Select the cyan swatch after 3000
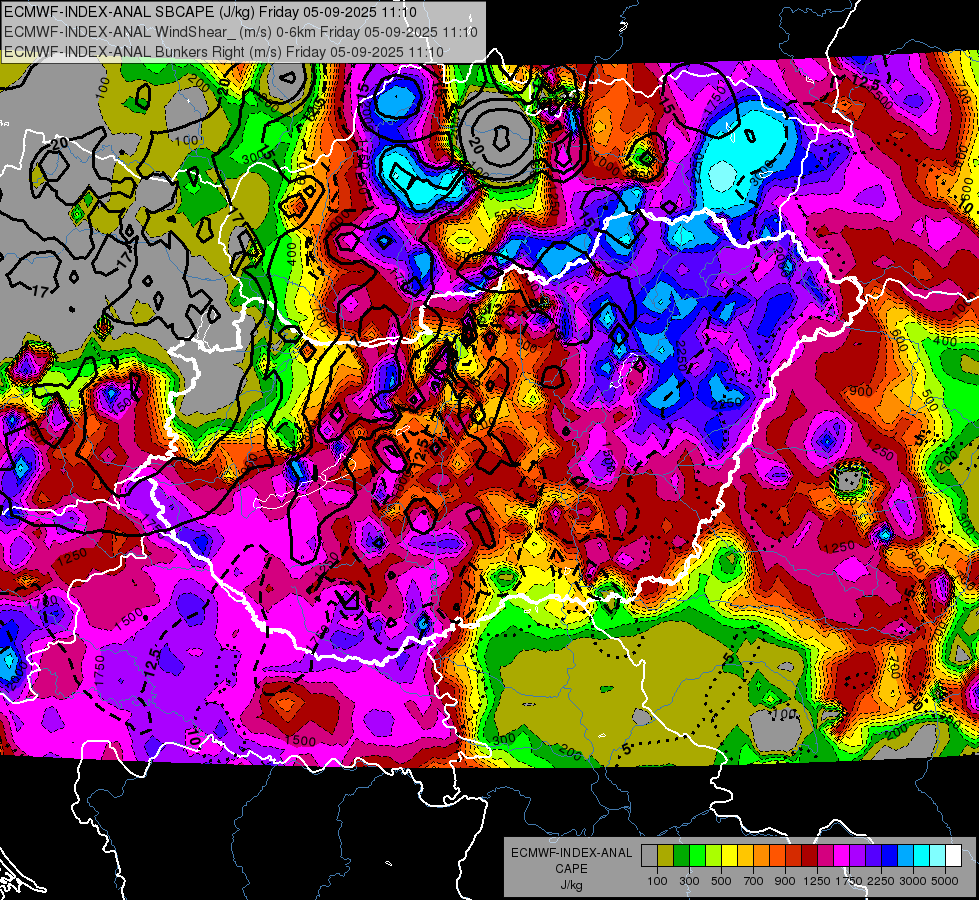 (x=922, y=856)
